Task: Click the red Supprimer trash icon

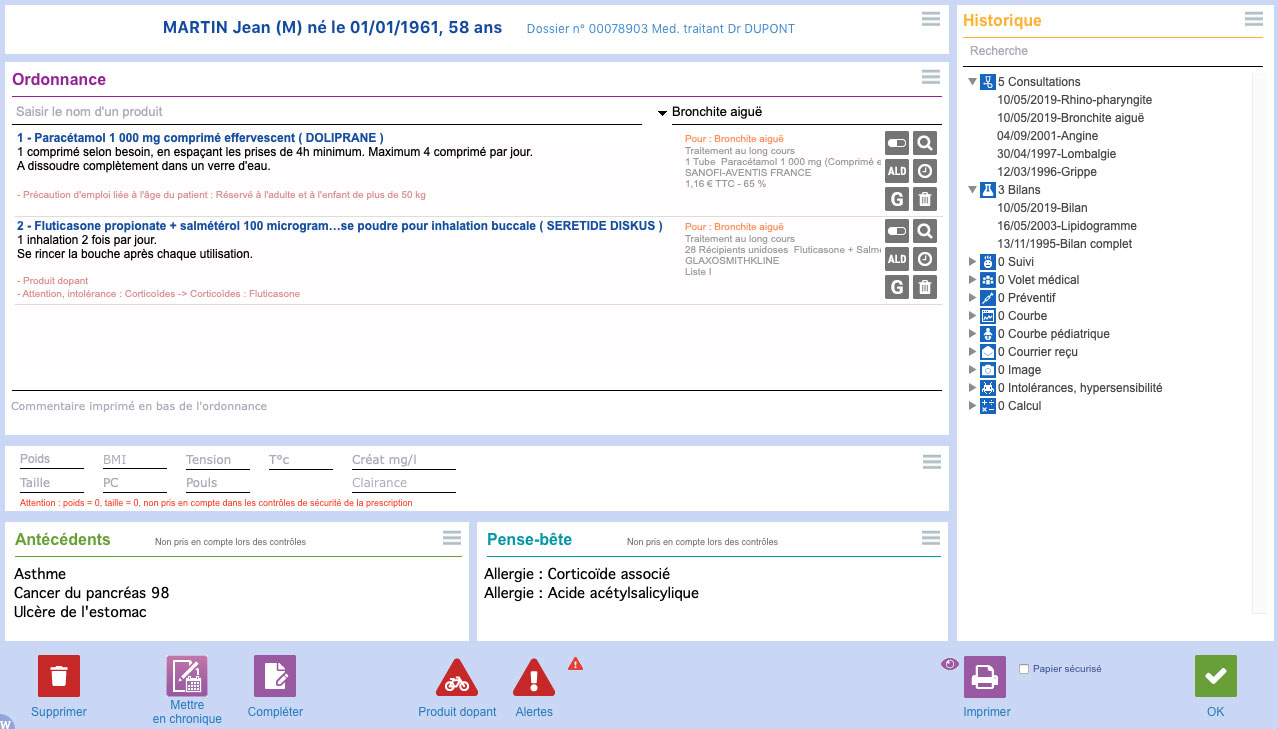Action: [x=59, y=676]
